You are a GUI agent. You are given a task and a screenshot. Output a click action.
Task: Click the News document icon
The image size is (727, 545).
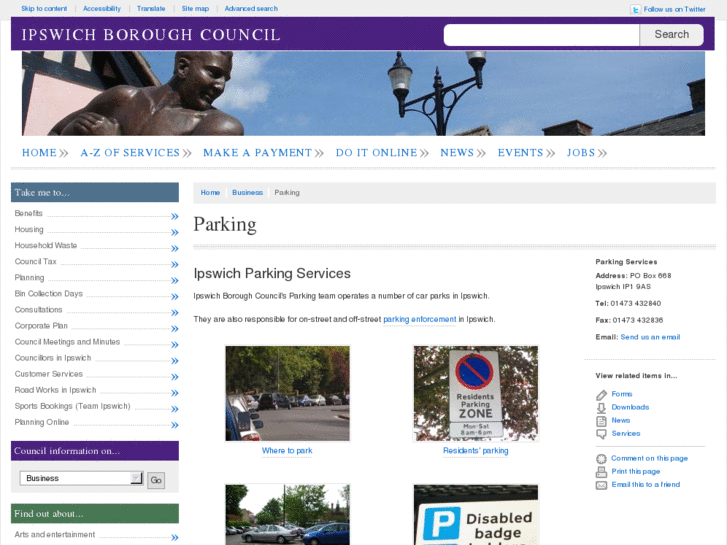click(x=601, y=421)
